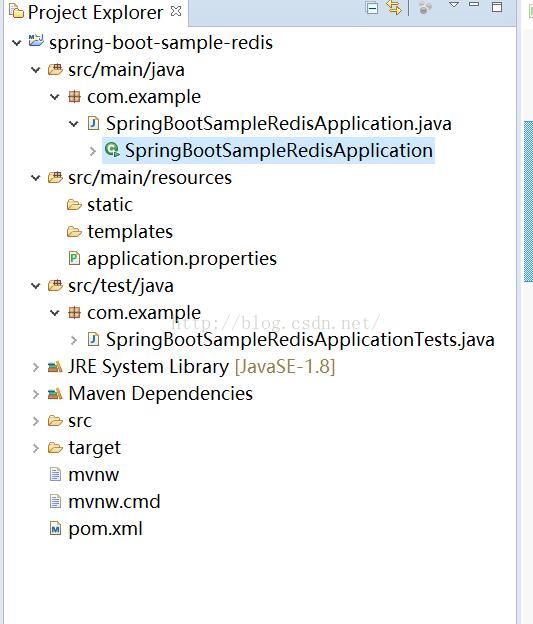Expand the SpringBootSampleRedisApplication class node
The height and width of the screenshot is (624, 533).
point(92,151)
